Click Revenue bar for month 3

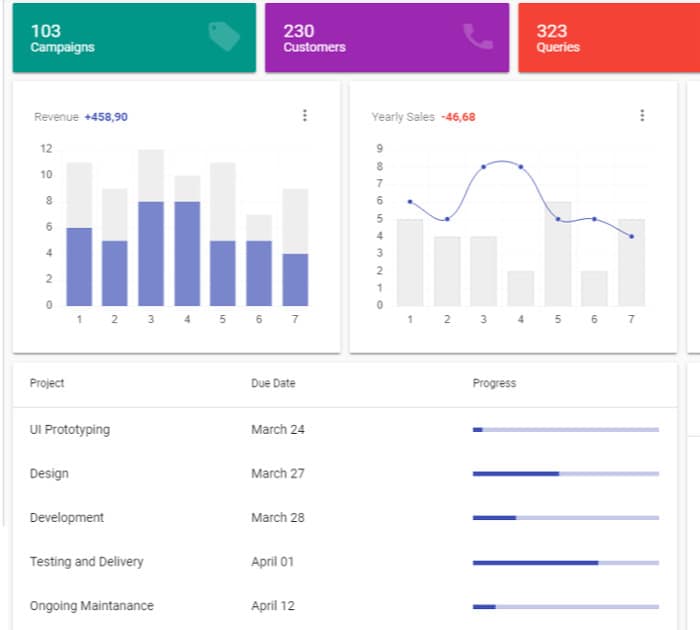[x=151, y=254]
